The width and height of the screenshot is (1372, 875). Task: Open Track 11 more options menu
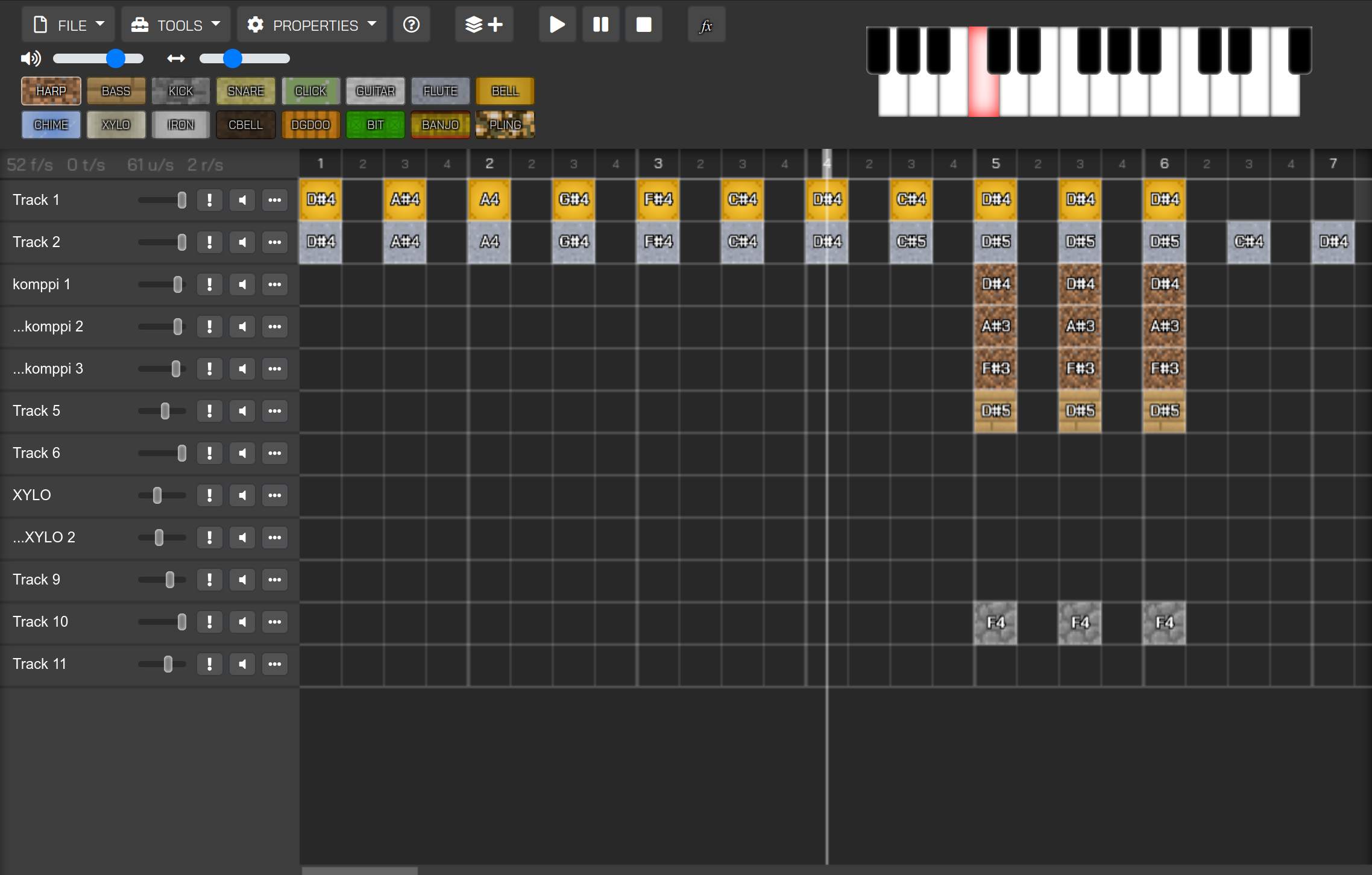click(x=275, y=664)
